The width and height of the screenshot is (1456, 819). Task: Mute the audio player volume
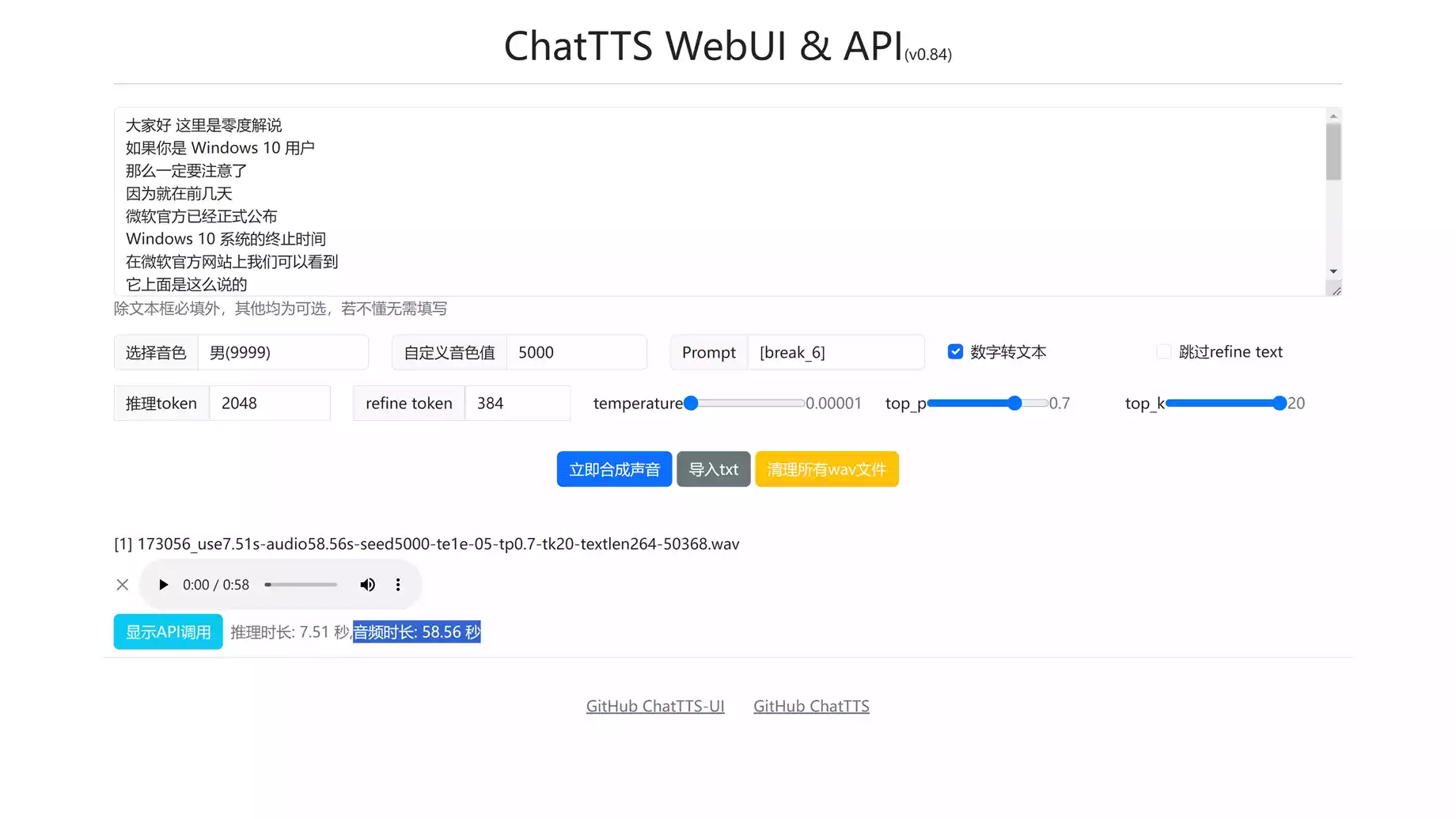pyautogui.click(x=367, y=585)
